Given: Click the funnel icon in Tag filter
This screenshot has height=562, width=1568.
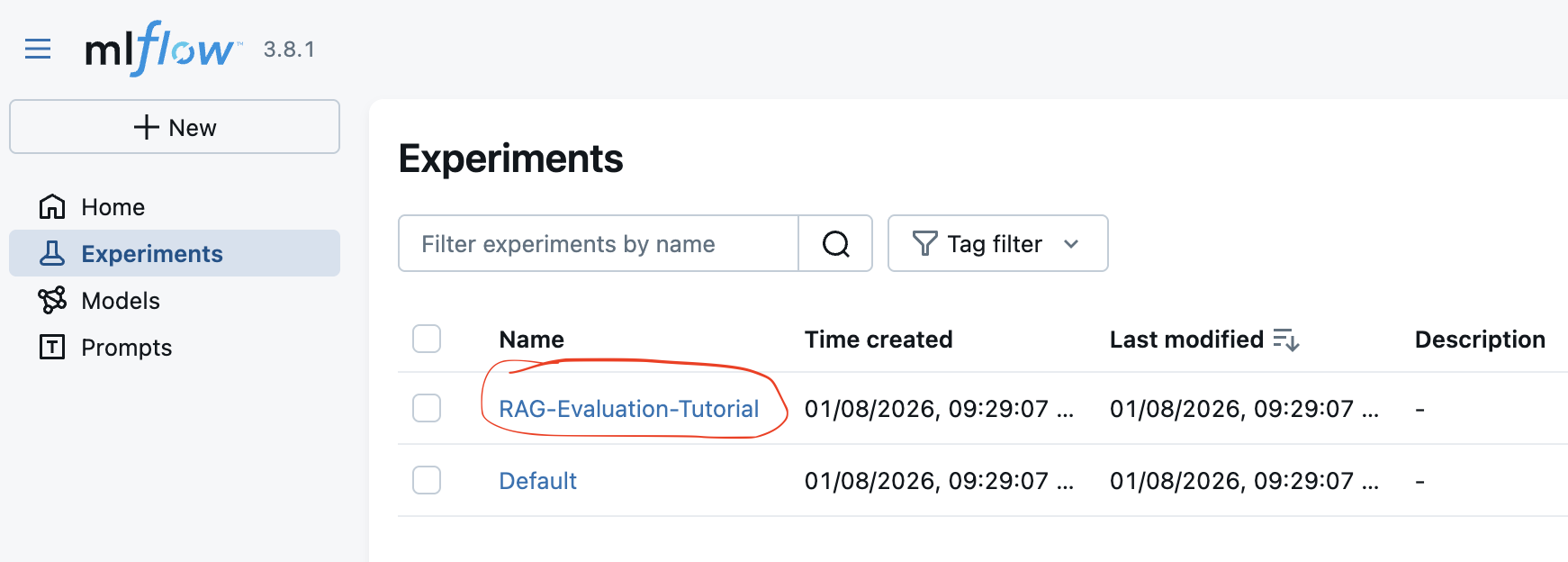Looking at the screenshot, I should 924,244.
